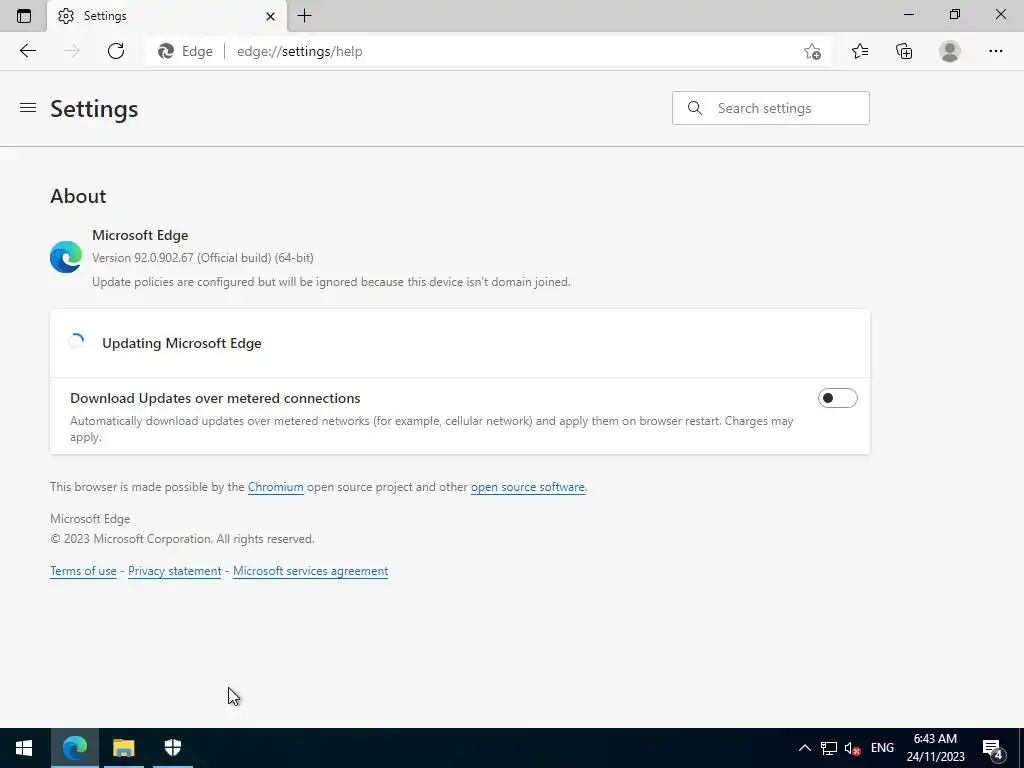The width and height of the screenshot is (1024, 768).
Task: Open Collections panel
Action: (x=904, y=51)
